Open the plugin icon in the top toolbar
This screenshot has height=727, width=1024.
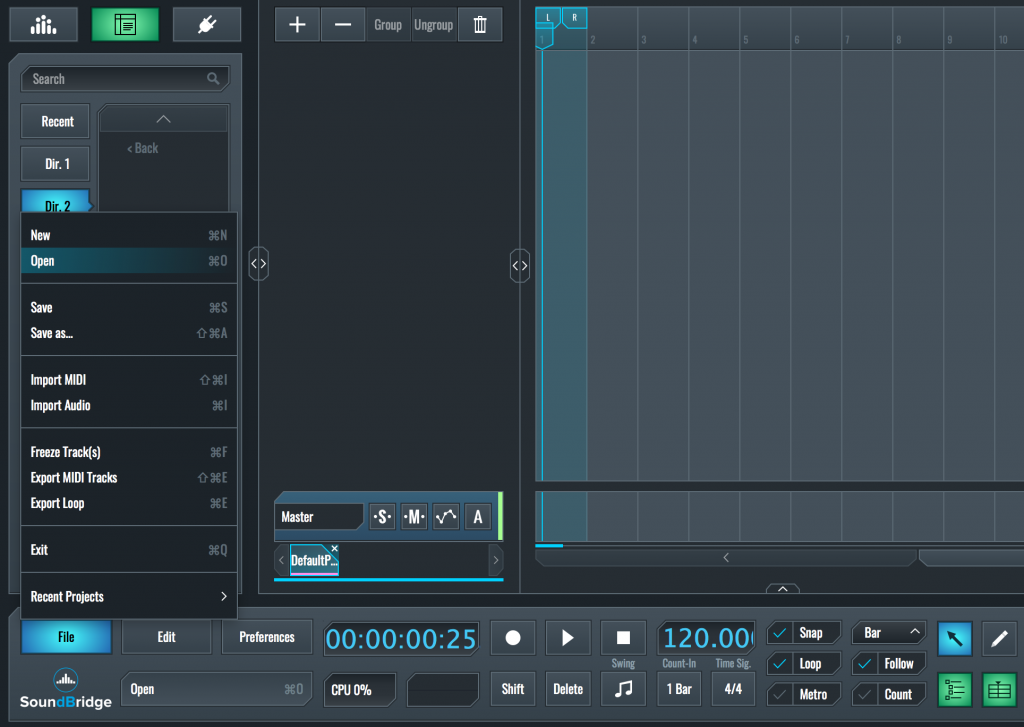pyautogui.click(x=206, y=24)
